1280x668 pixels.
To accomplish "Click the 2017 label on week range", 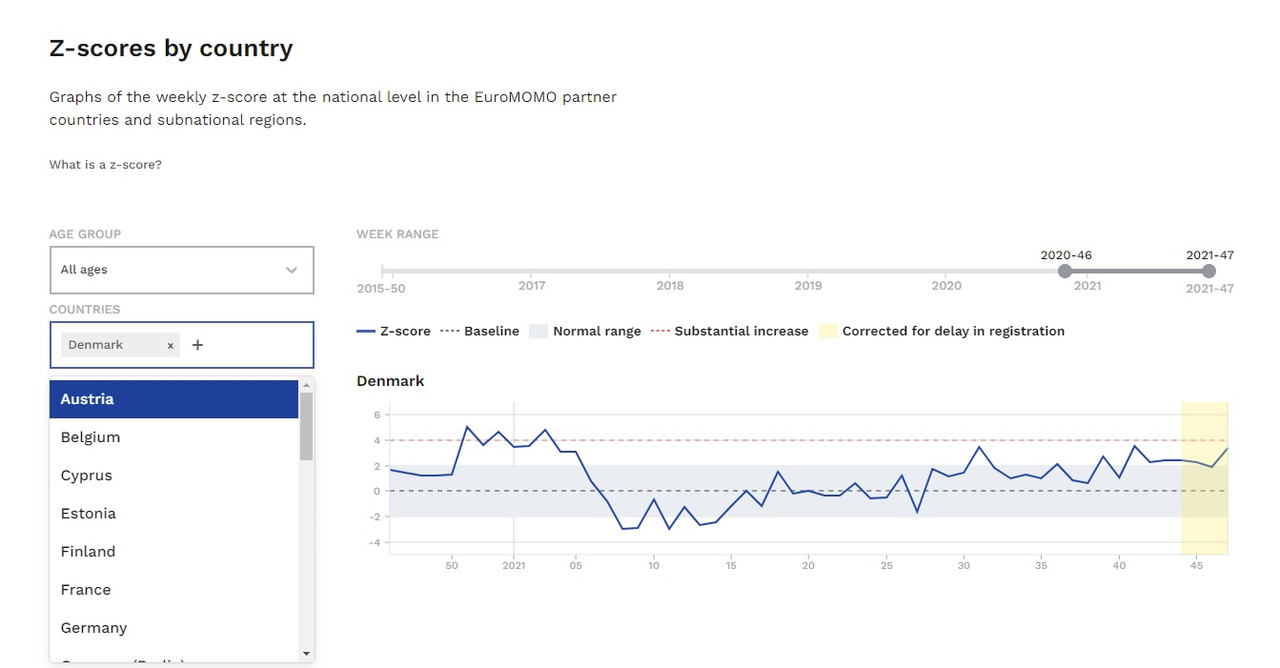I will click(x=532, y=286).
